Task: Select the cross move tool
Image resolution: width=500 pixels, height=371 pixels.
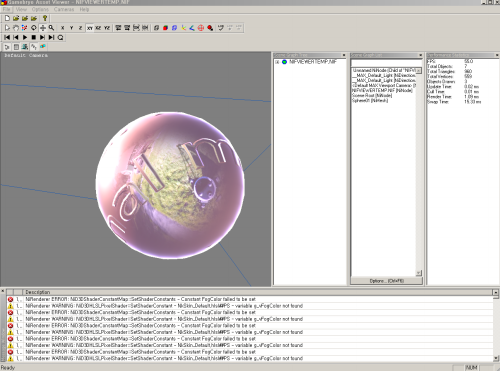Action: [43, 28]
